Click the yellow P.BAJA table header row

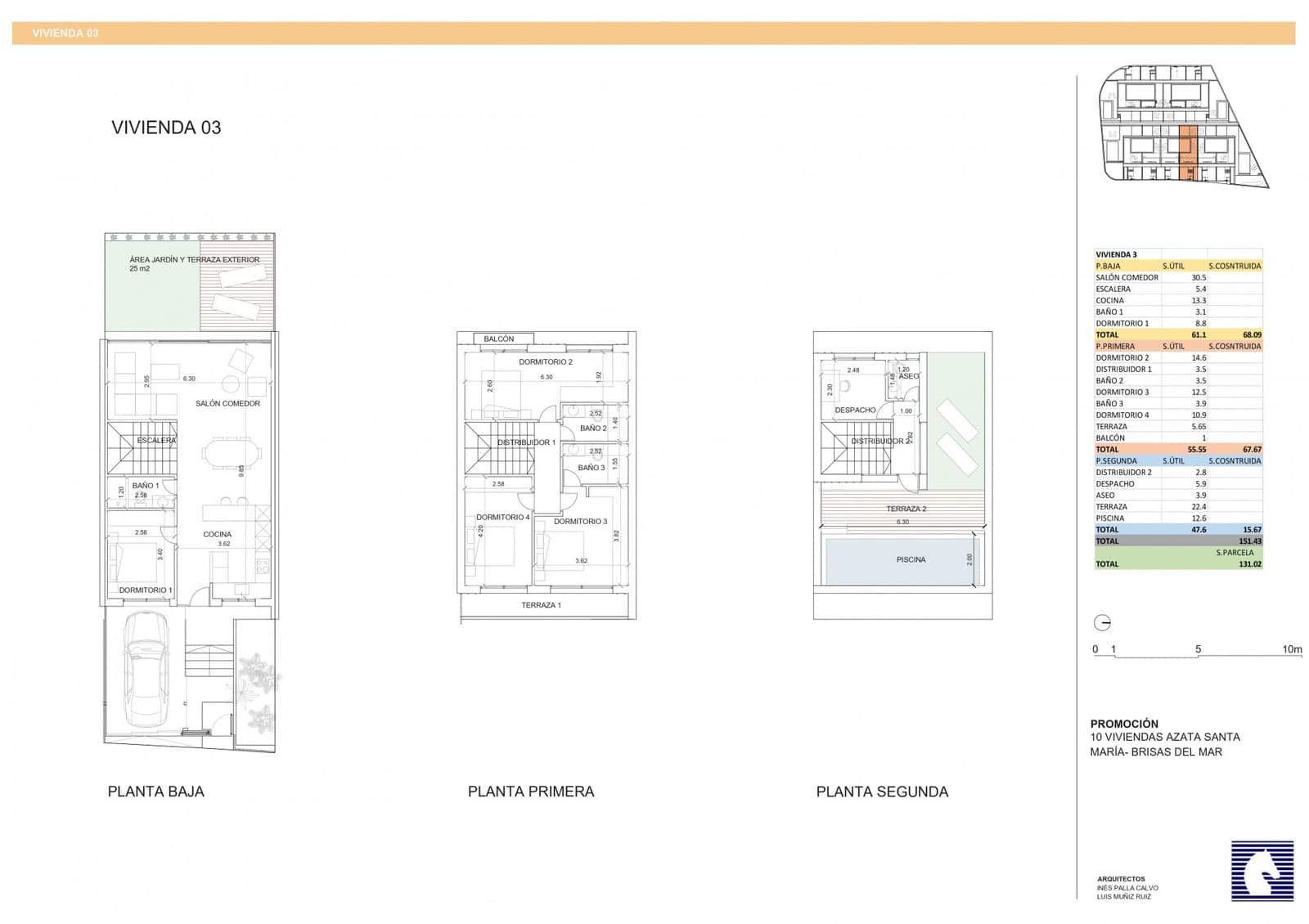point(1177,266)
